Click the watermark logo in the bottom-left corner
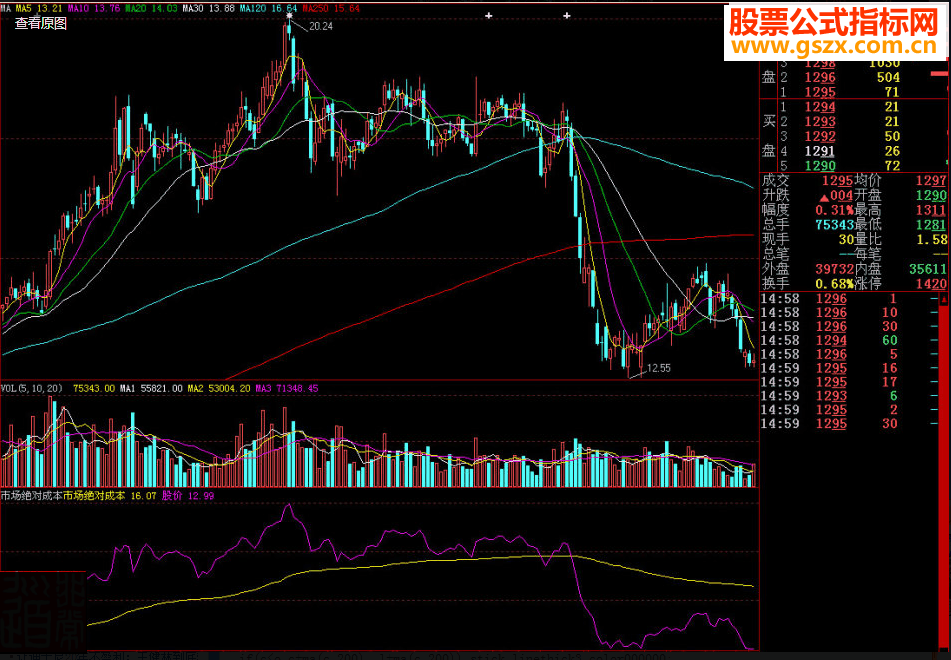 pyautogui.click(x=43, y=611)
